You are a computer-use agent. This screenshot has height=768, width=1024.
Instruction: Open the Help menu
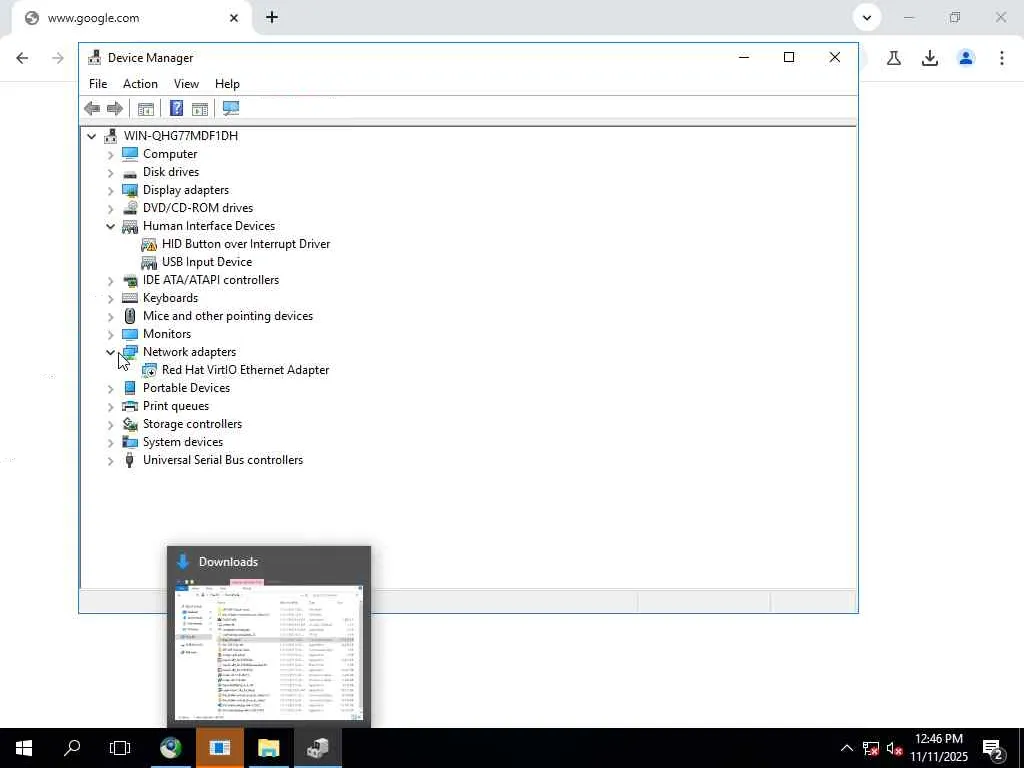[x=227, y=84]
